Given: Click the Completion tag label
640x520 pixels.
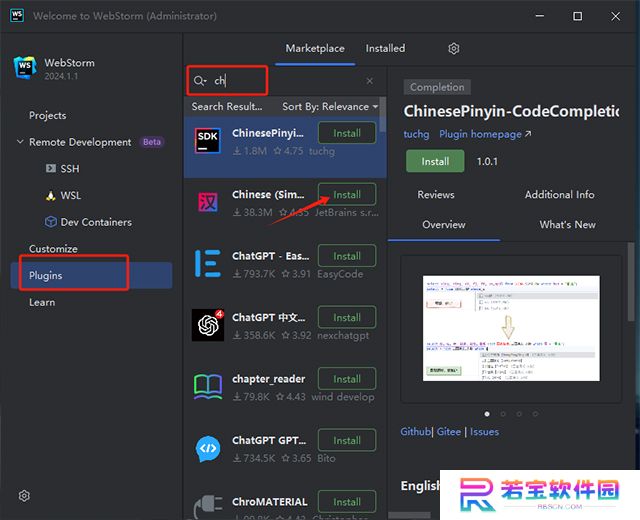Looking at the screenshot, I should 437,87.
